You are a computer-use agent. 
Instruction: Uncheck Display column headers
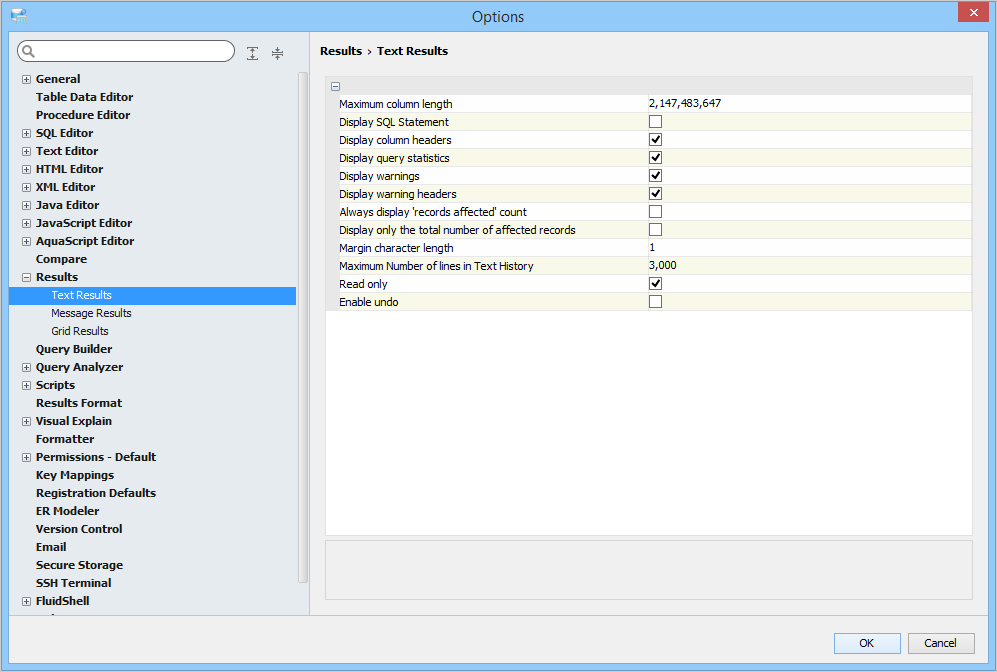656,140
